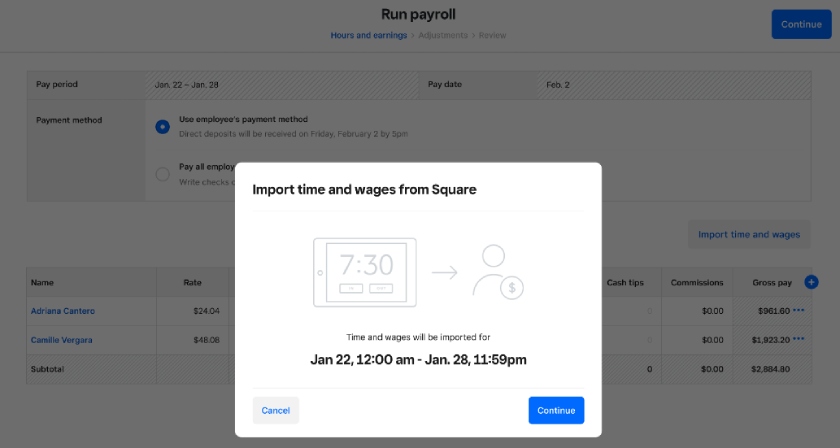Click blue plus icon beside Gross pay
The height and width of the screenshot is (448, 840).
tap(811, 282)
